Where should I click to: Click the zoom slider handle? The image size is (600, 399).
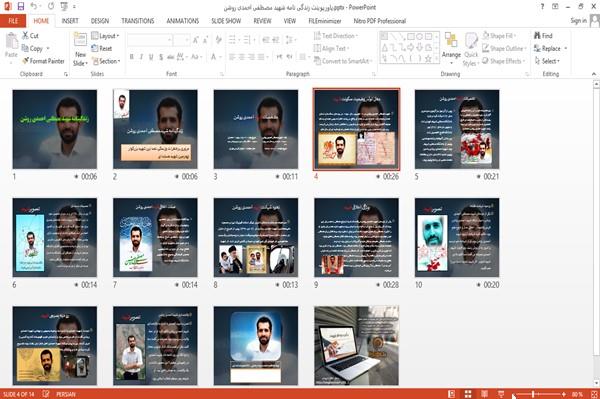[533, 394]
